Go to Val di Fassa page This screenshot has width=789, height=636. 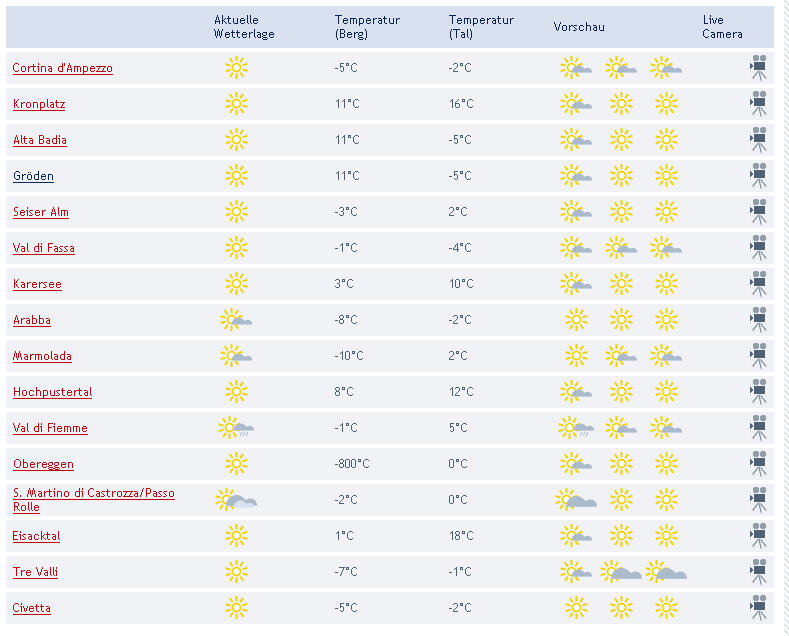(x=44, y=248)
